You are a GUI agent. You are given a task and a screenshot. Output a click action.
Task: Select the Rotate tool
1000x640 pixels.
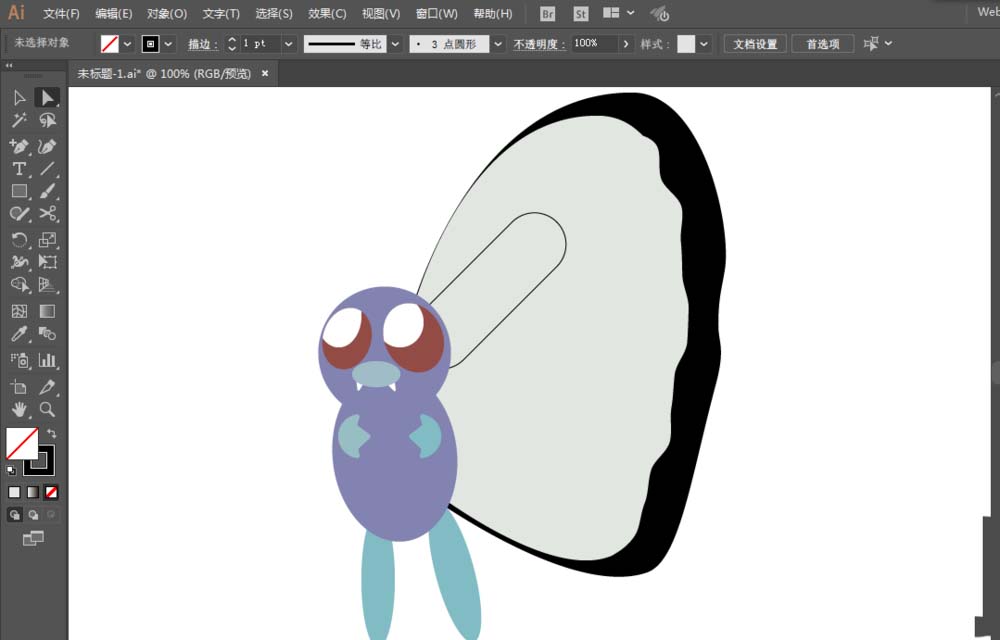tap(19, 240)
